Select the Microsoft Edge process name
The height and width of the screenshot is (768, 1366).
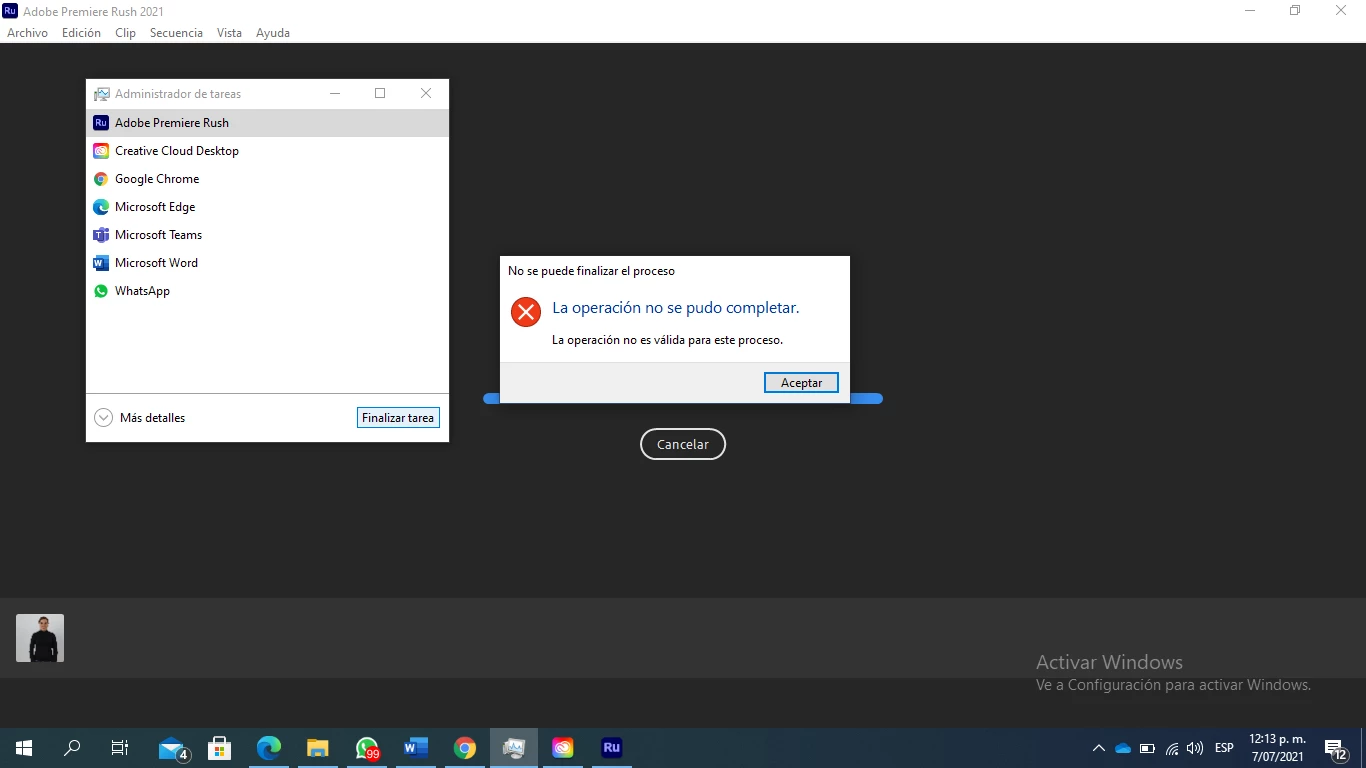(155, 207)
